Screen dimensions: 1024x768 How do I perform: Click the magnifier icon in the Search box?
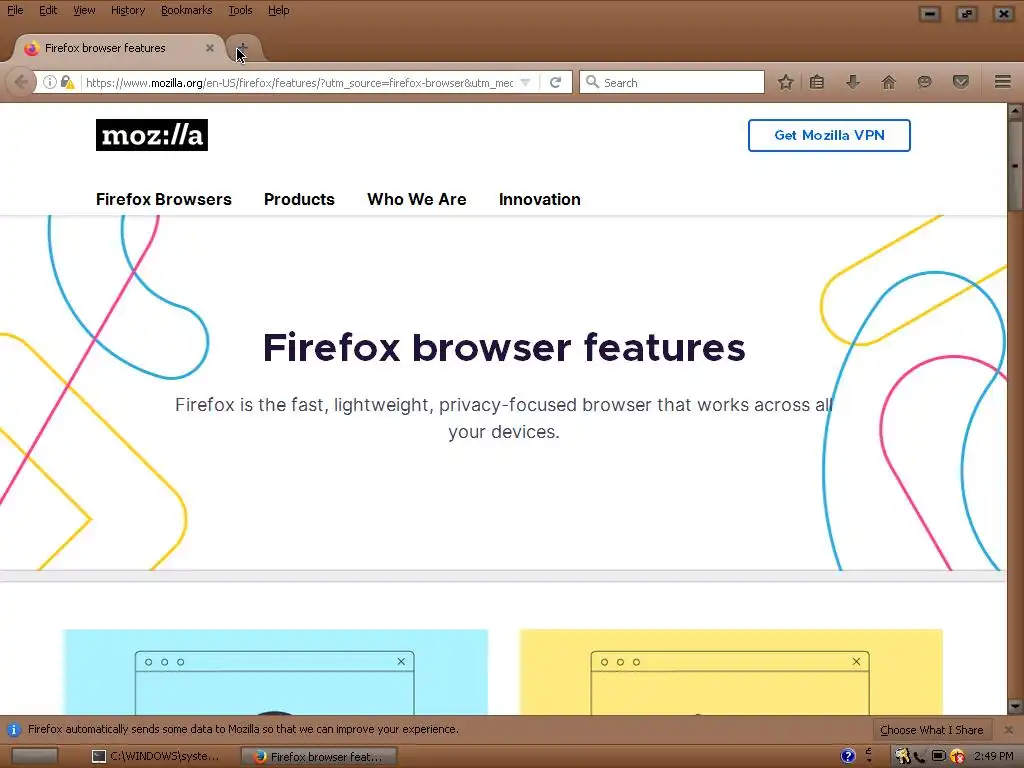(592, 82)
